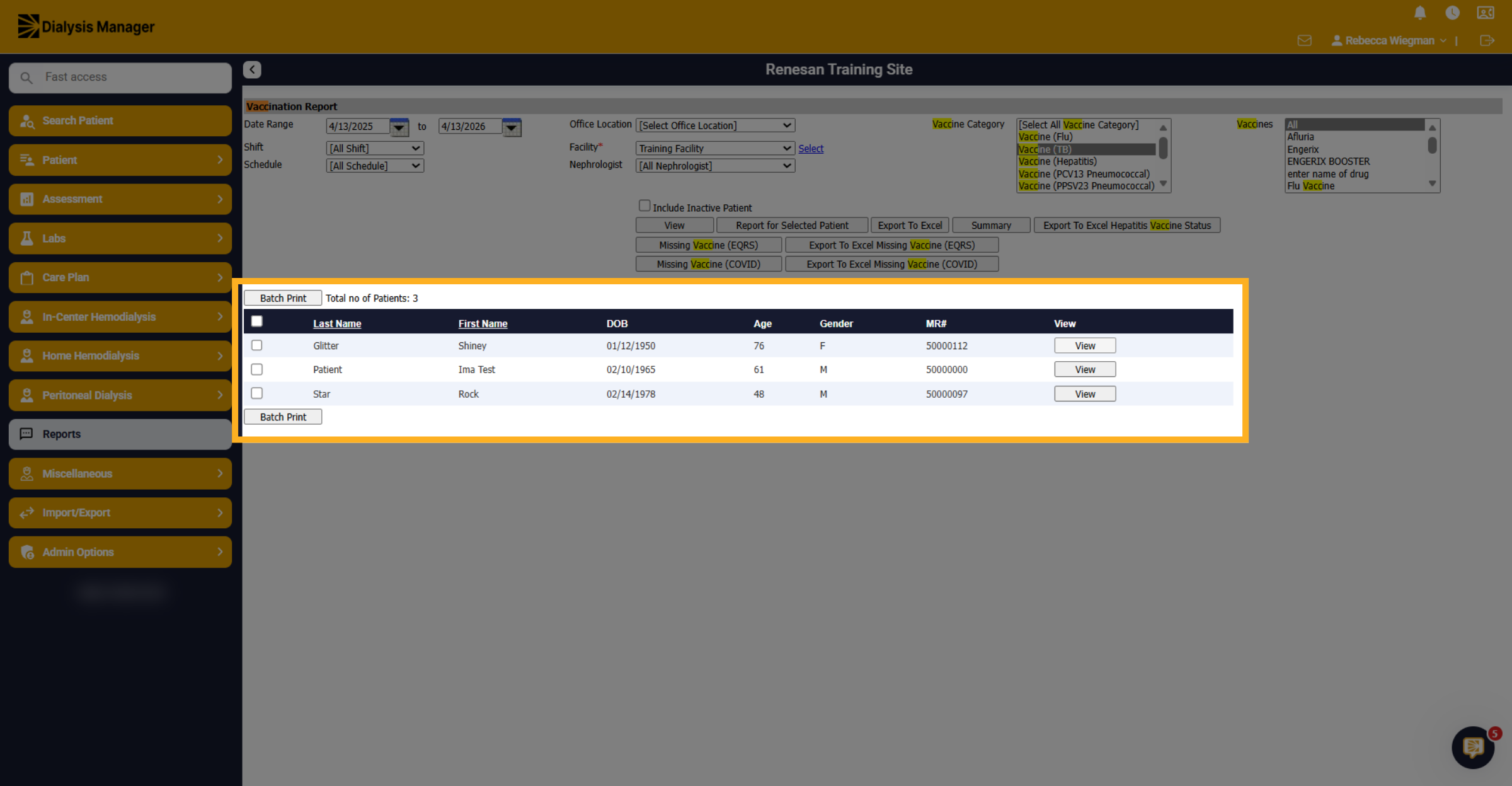Open the Office Location dropdown
Viewport: 1512px width, 786px height.
(x=715, y=125)
